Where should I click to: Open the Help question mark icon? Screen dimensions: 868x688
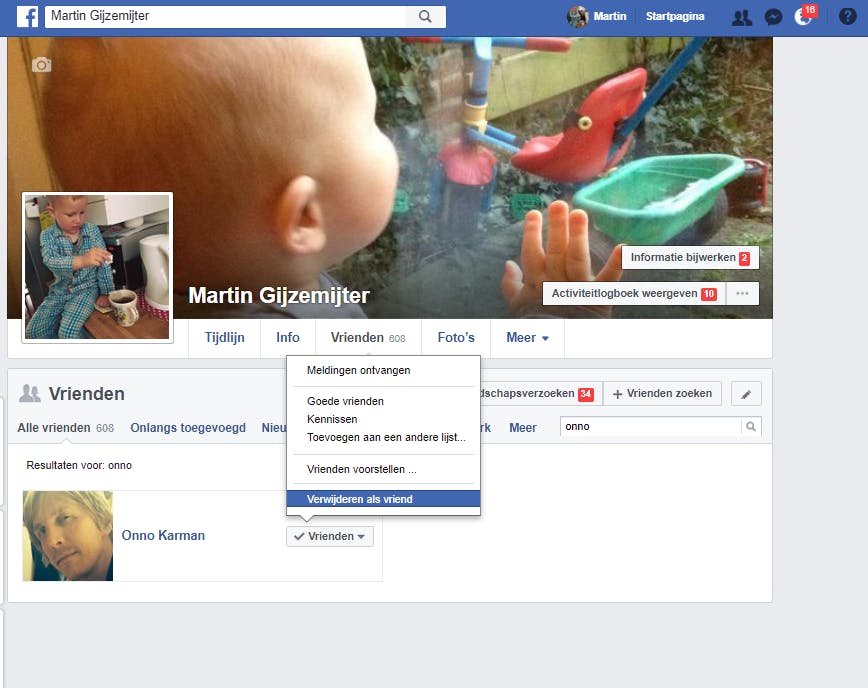849,17
